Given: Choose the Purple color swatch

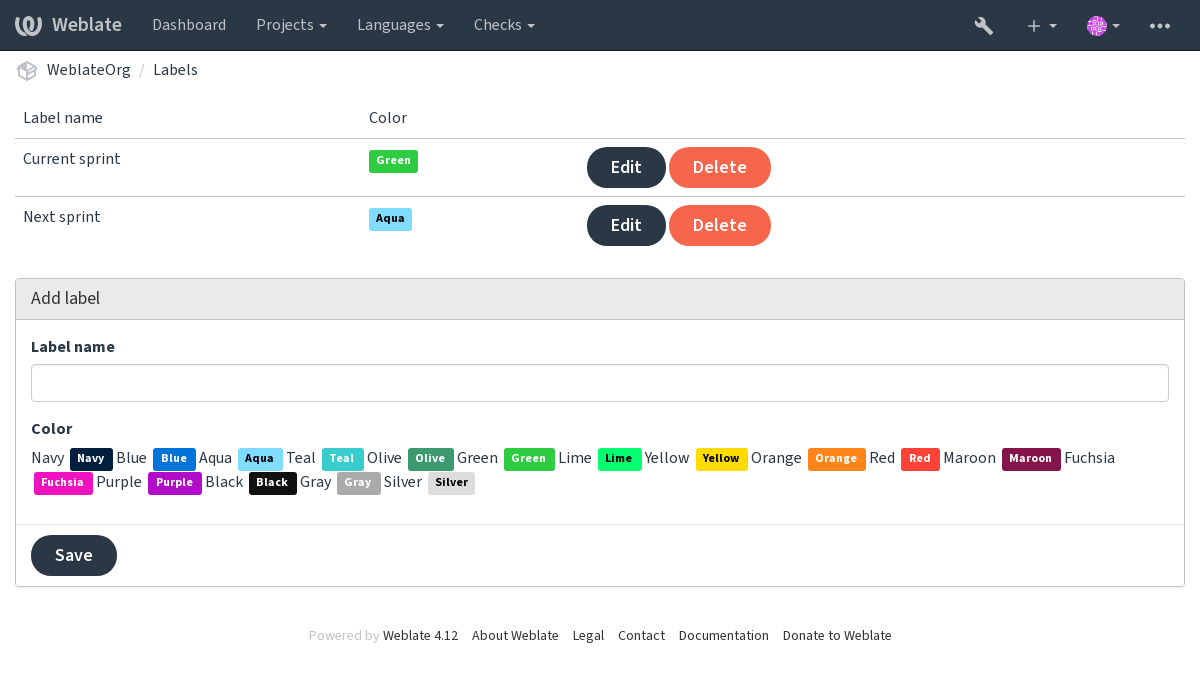Looking at the screenshot, I should (x=175, y=483).
